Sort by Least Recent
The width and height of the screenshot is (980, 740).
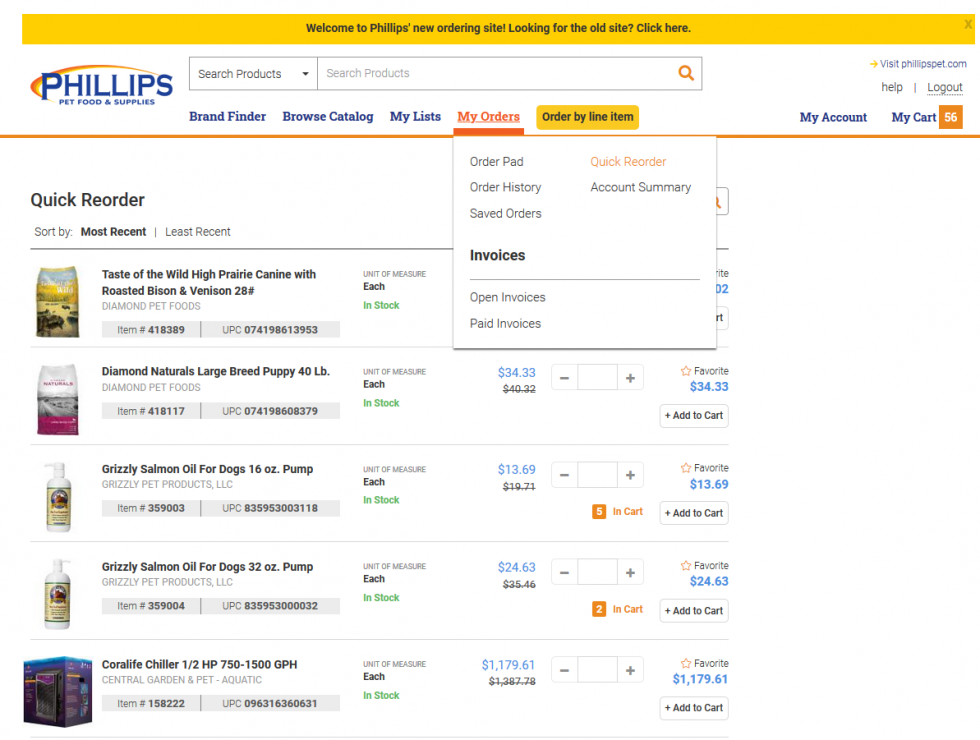click(198, 231)
